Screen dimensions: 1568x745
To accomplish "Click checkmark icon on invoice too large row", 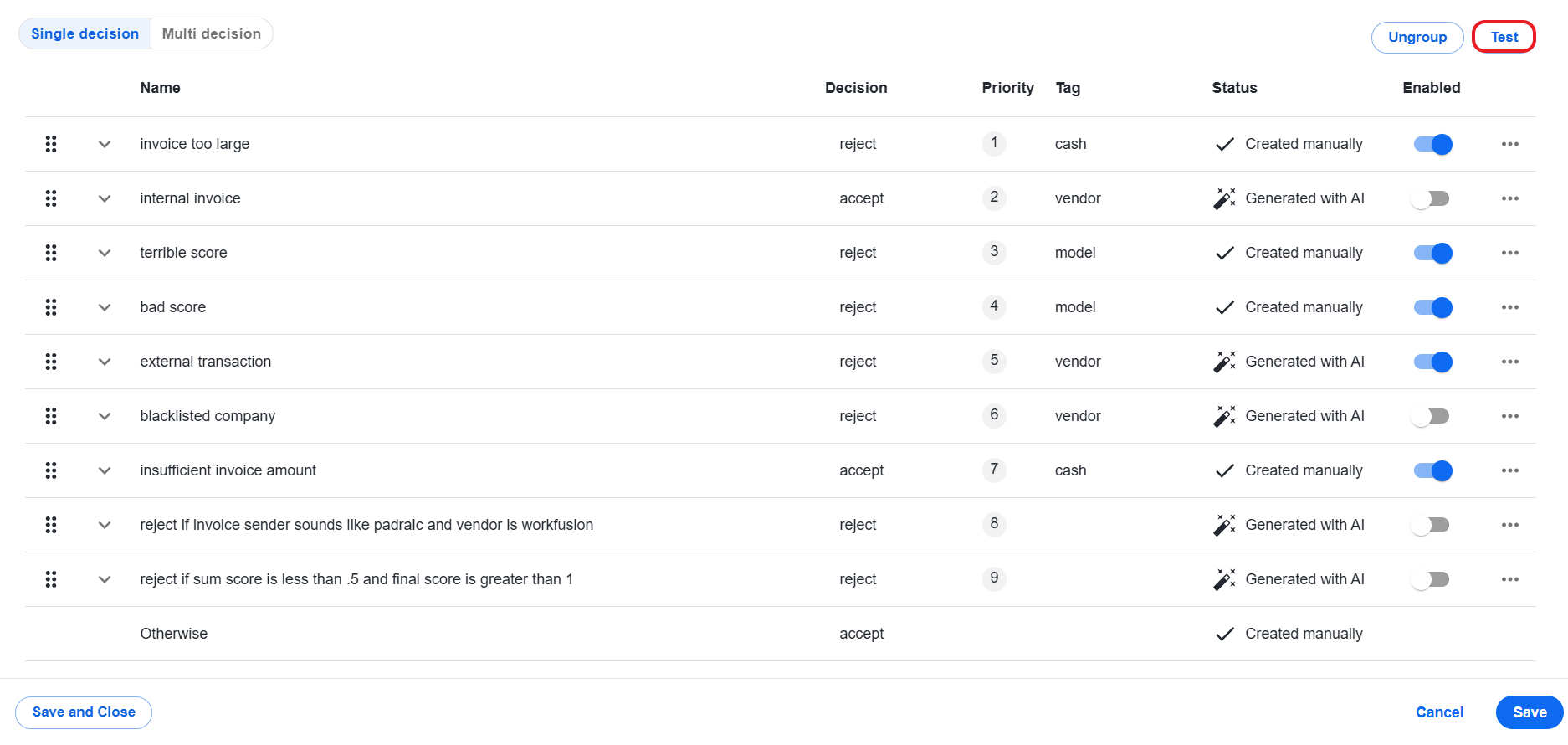I will (x=1225, y=144).
